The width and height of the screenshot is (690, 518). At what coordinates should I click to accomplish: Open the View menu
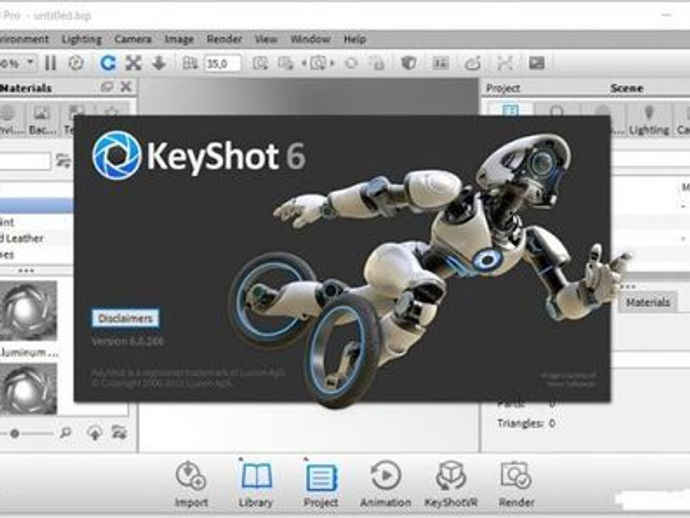tap(266, 39)
